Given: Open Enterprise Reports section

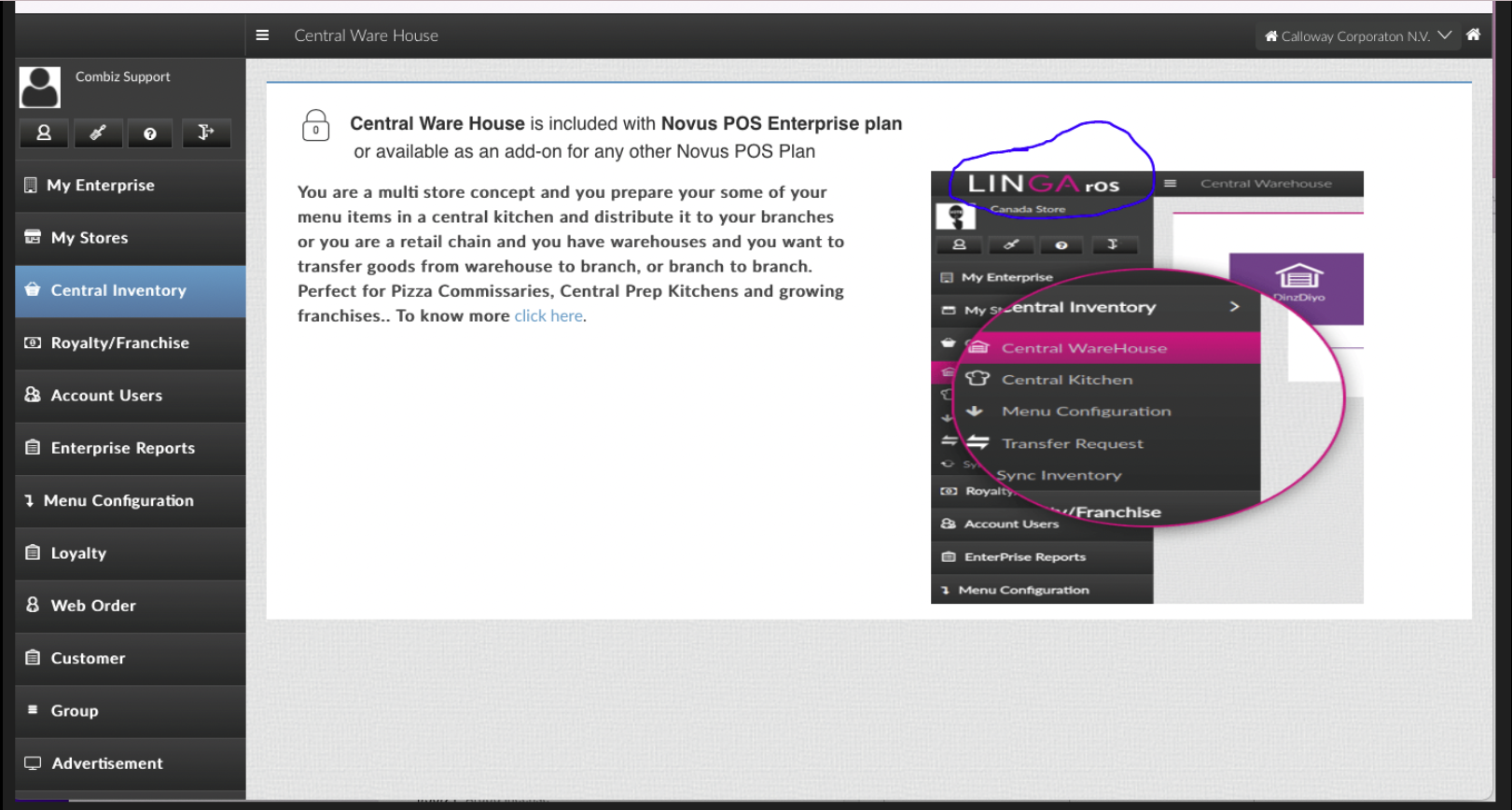Looking at the screenshot, I should pos(131,449).
